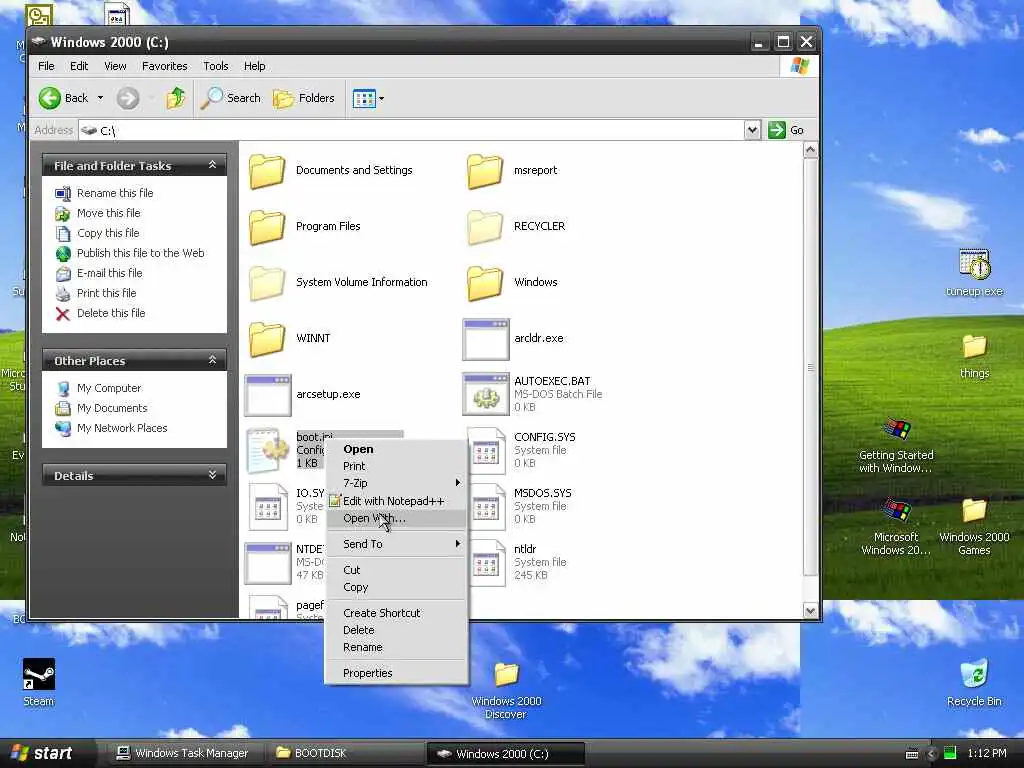The height and width of the screenshot is (768, 1024).
Task: Choose Open With... in context menu
Action: coord(396,519)
